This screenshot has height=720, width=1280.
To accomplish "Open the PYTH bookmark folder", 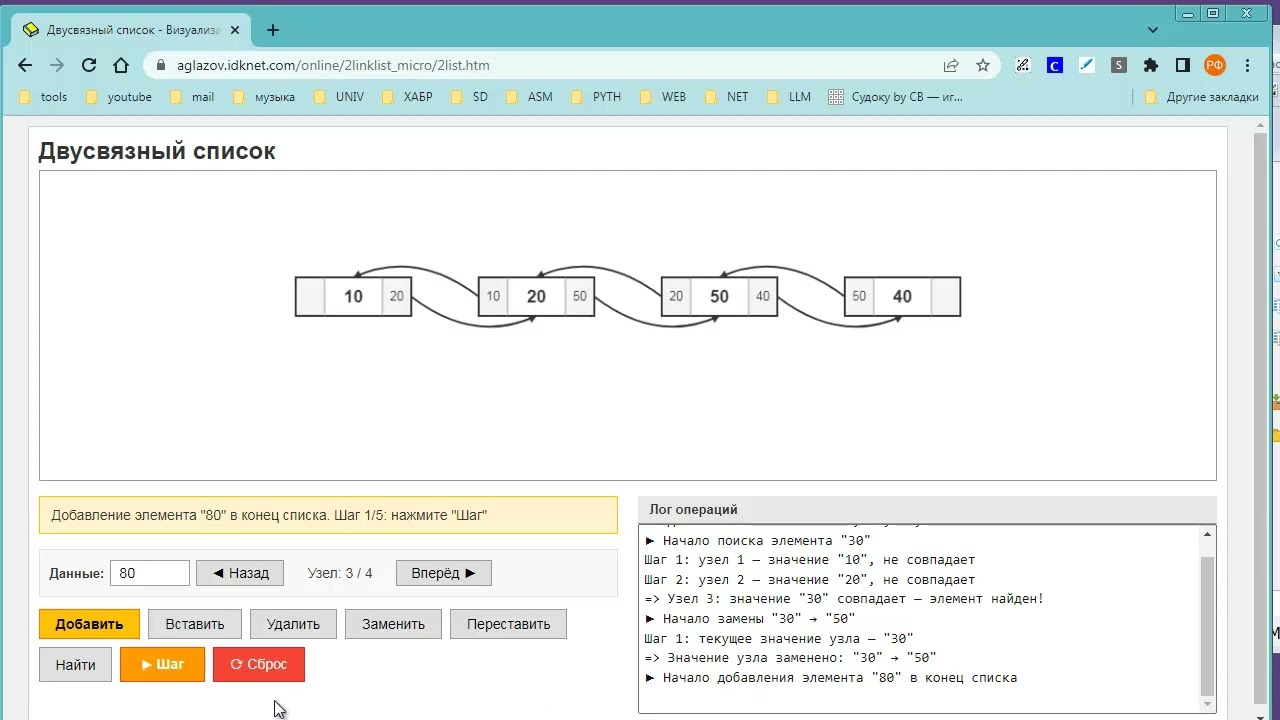I will [x=596, y=97].
